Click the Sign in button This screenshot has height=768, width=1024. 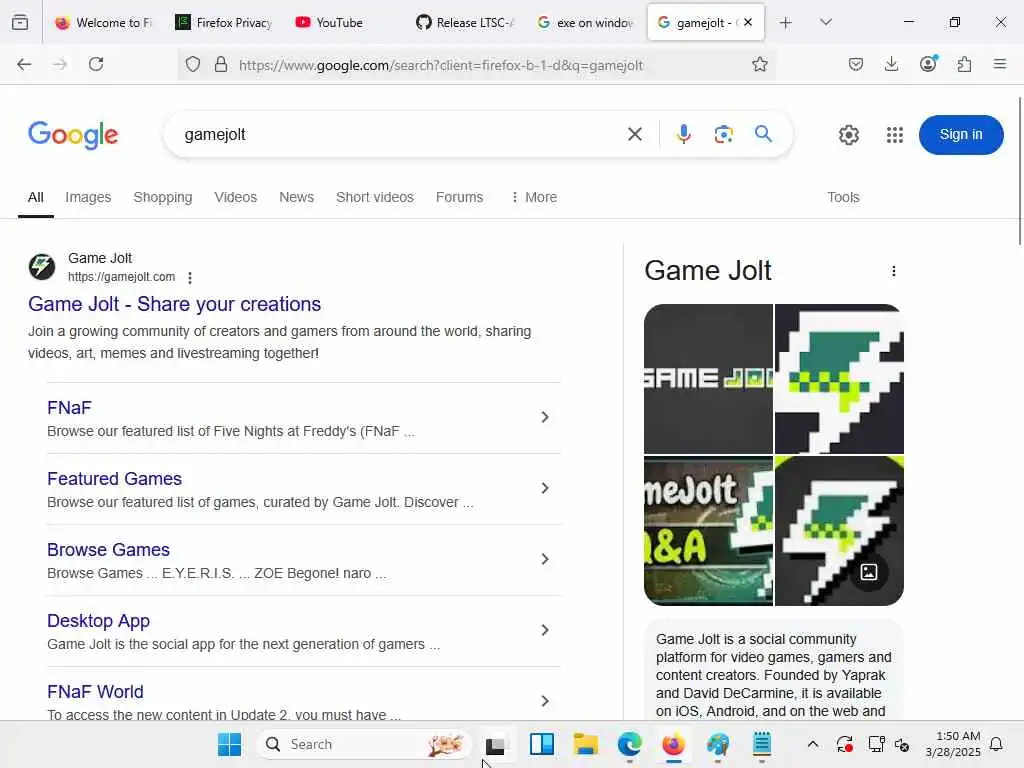pos(961,135)
